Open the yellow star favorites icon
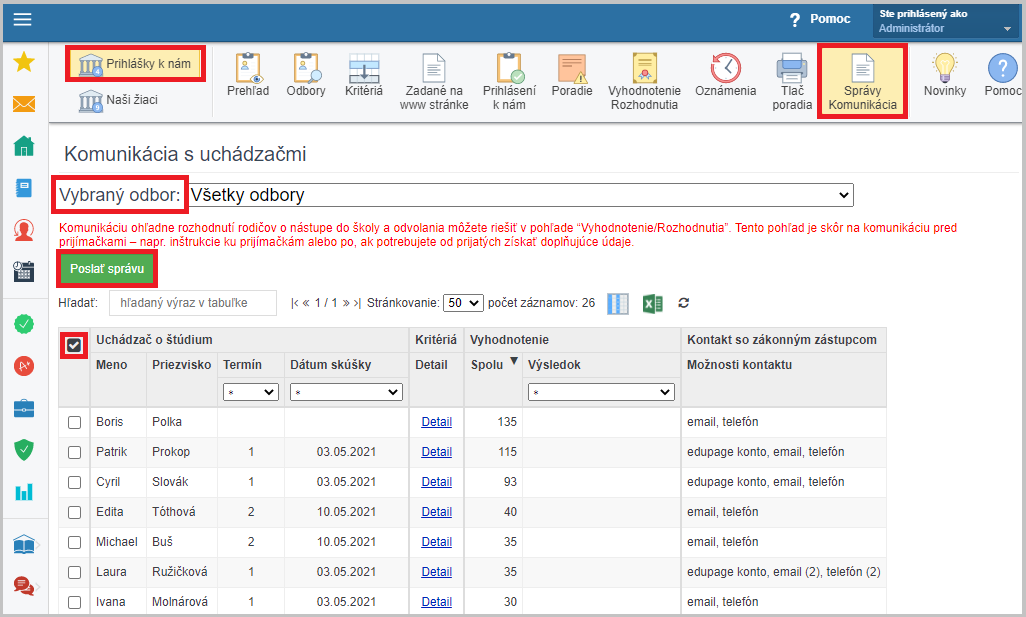This screenshot has width=1026, height=617. tap(24, 62)
